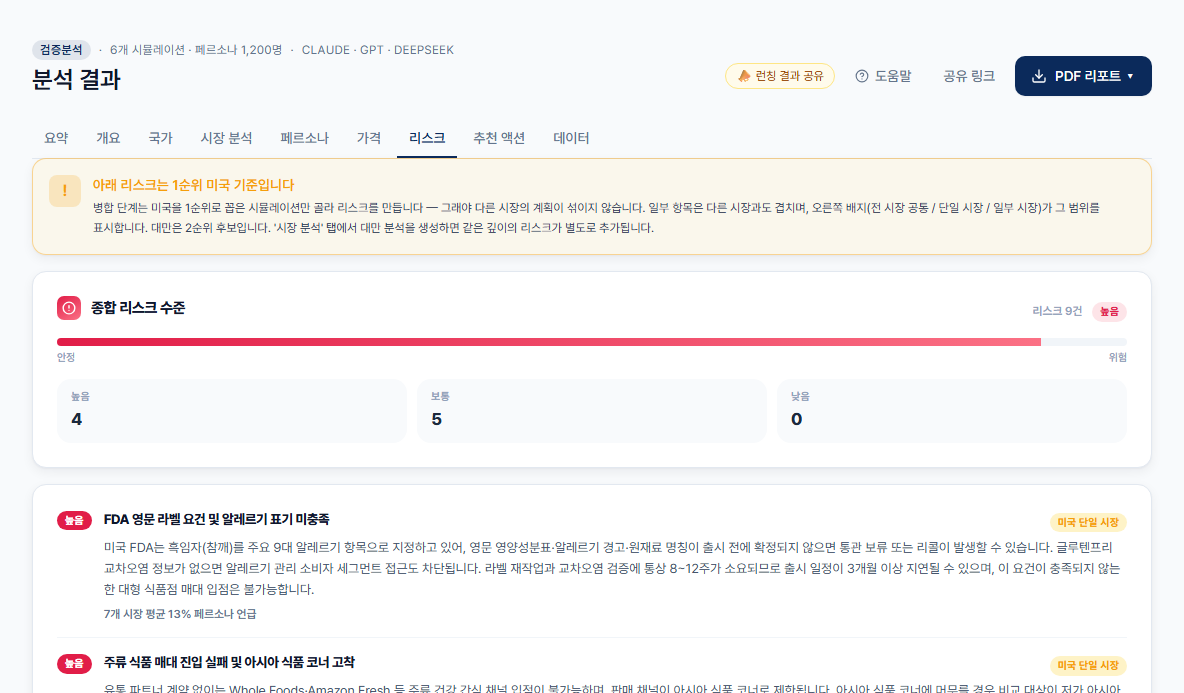Click the 분석 결과 page title

tap(76, 79)
